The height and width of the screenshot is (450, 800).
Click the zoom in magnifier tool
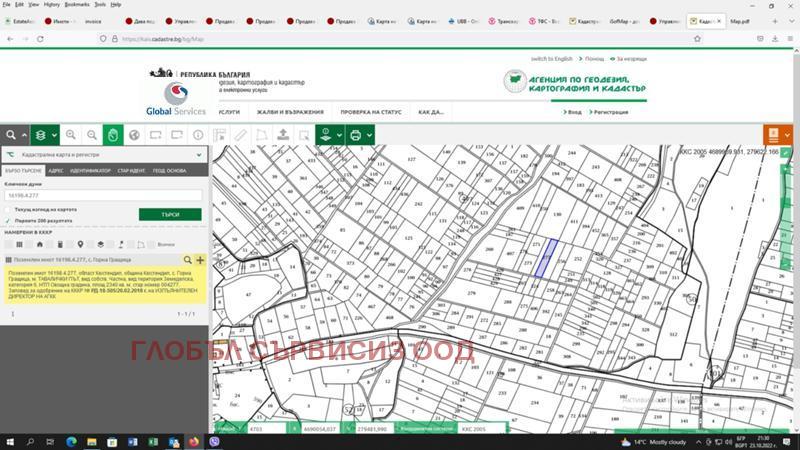(71, 135)
